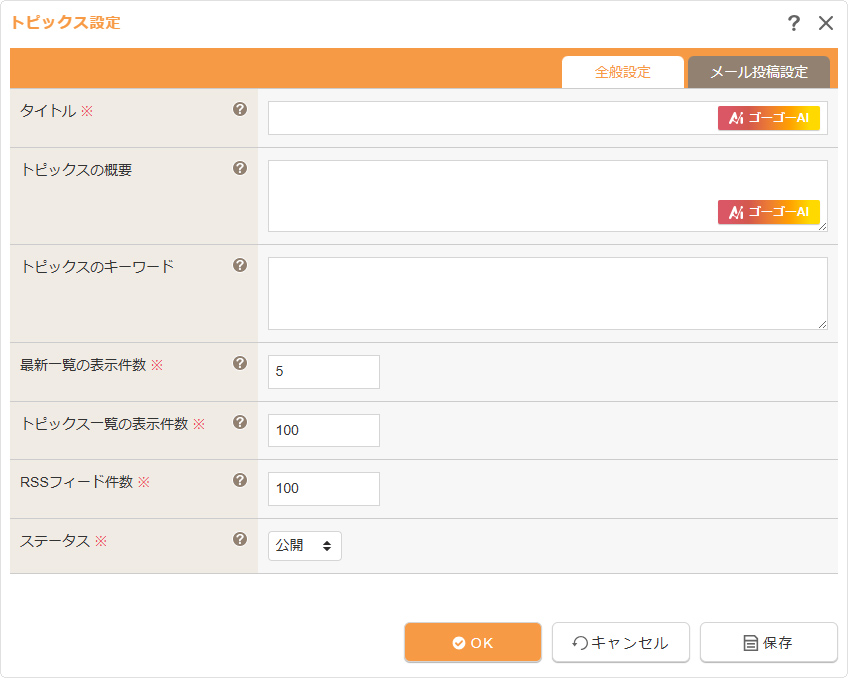The height and width of the screenshot is (678, 848).
Task: Click help icon for トピックスのキーワード
Action: [x=240, y=265]
